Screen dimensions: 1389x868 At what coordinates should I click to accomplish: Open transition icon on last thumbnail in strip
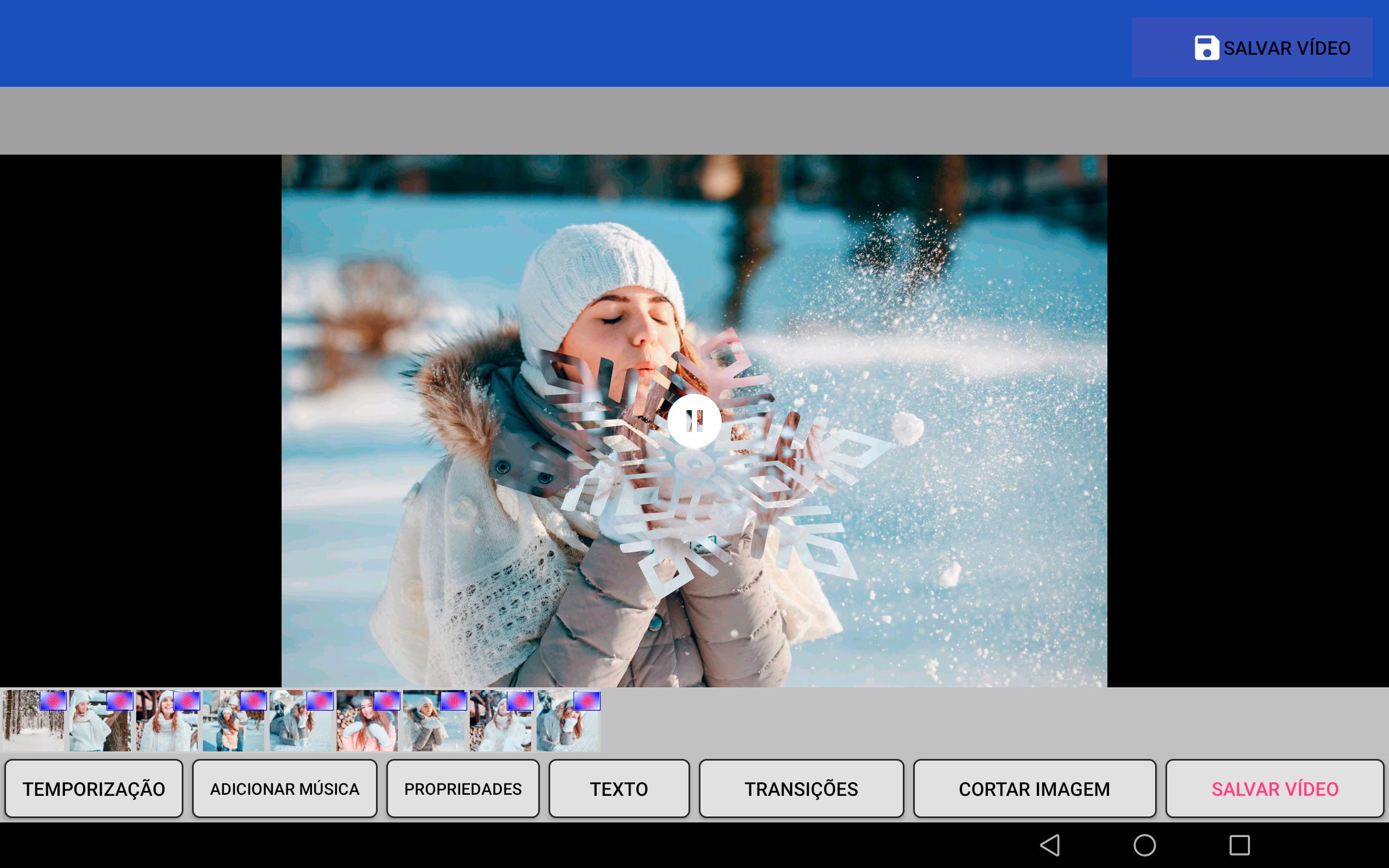pyautogui.click(x=587, y=701)
